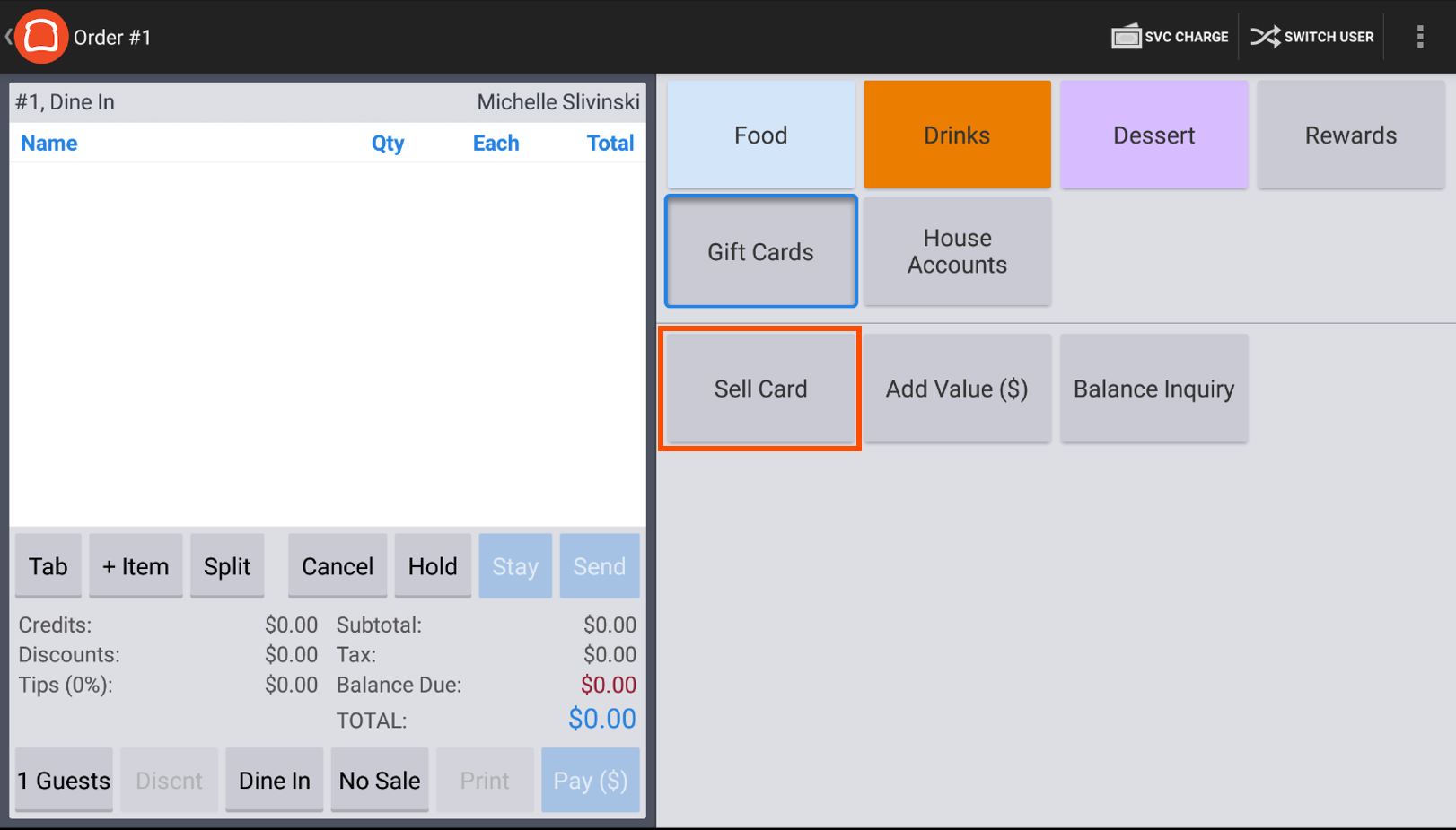Open the three-dot overflow menu
The height and width of the screenshot is (830, 1456).
click(x=1420, y=37)
